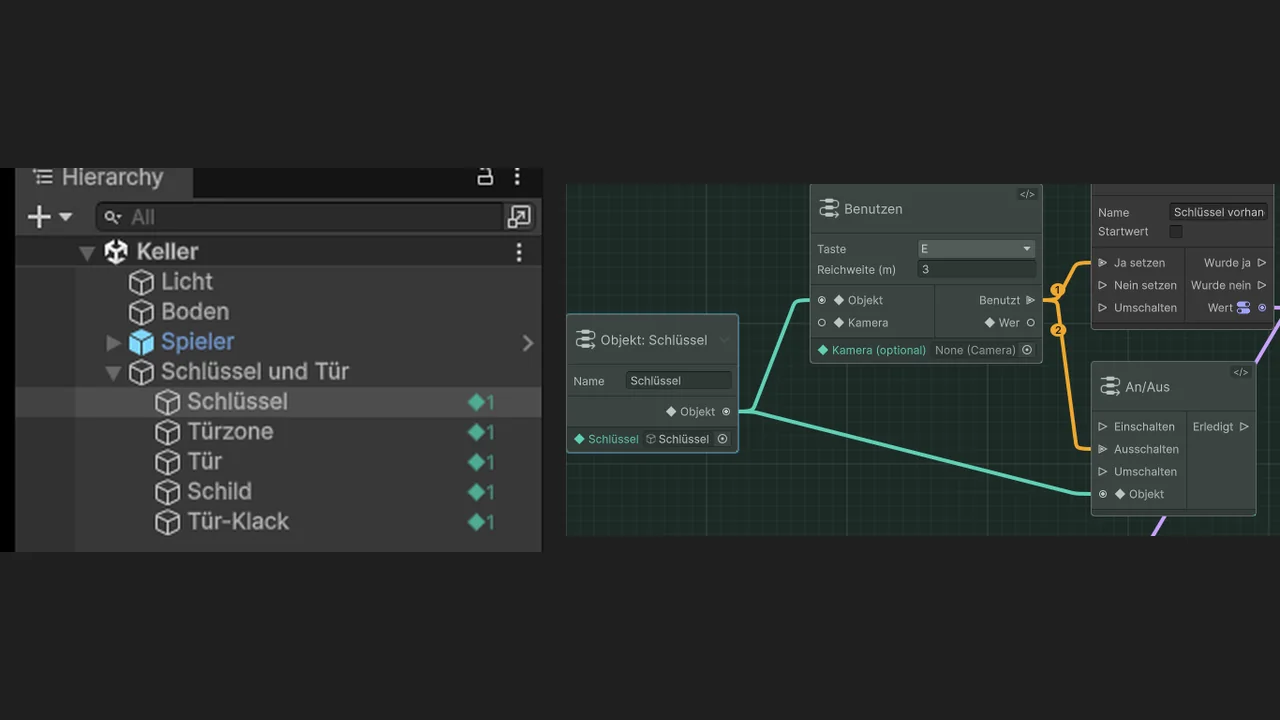
Task: Click the Schild cube icon in Hierarchy
Action: point(167,492)
